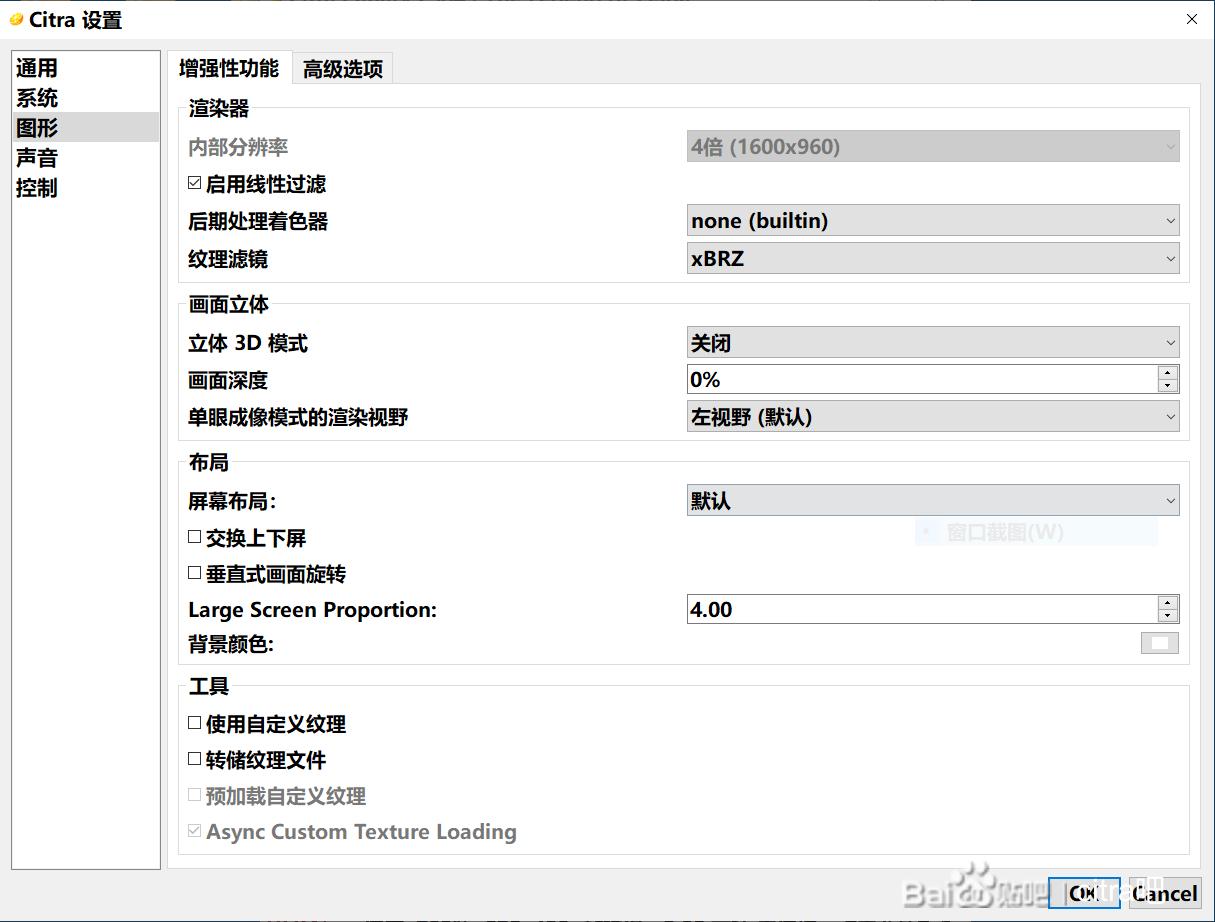Click the 画面立体 group heading
This screenshot has height=922, width=1215.
pos(229,305)
